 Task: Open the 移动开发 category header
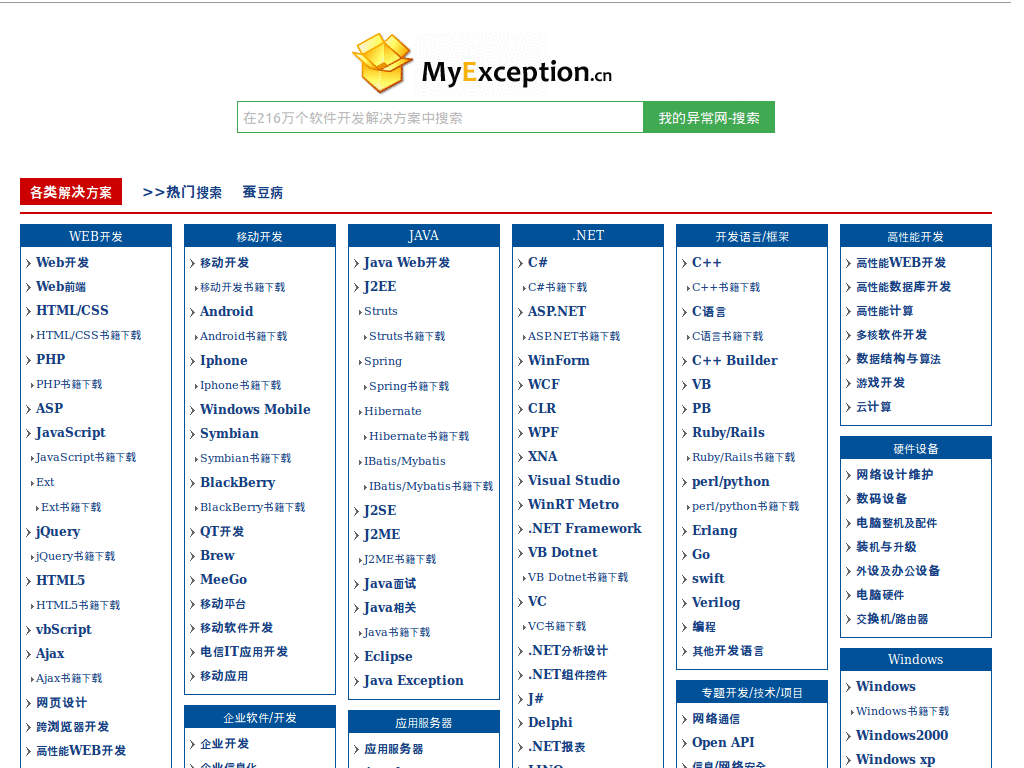pyautogui.click(x=260, y=236)
